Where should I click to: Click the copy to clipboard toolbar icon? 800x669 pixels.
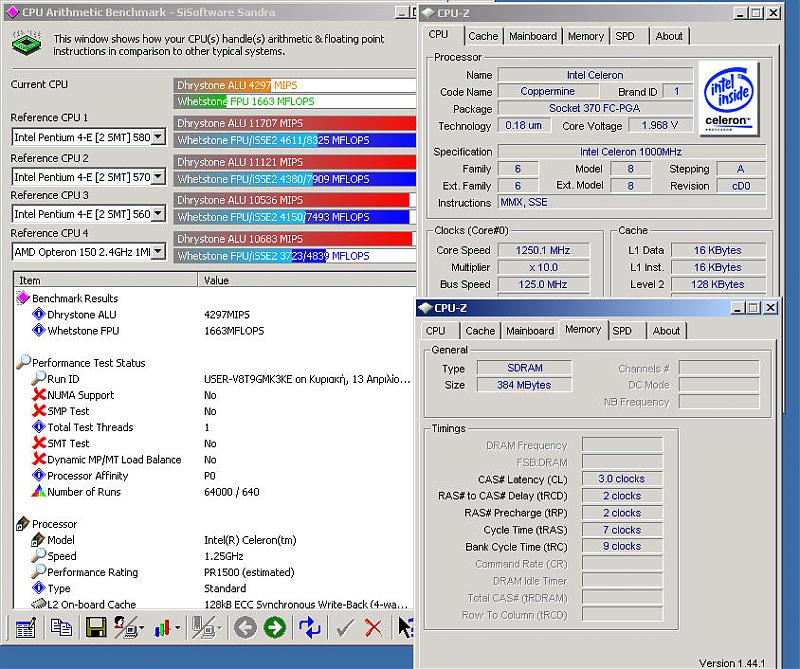coord(61,628)
